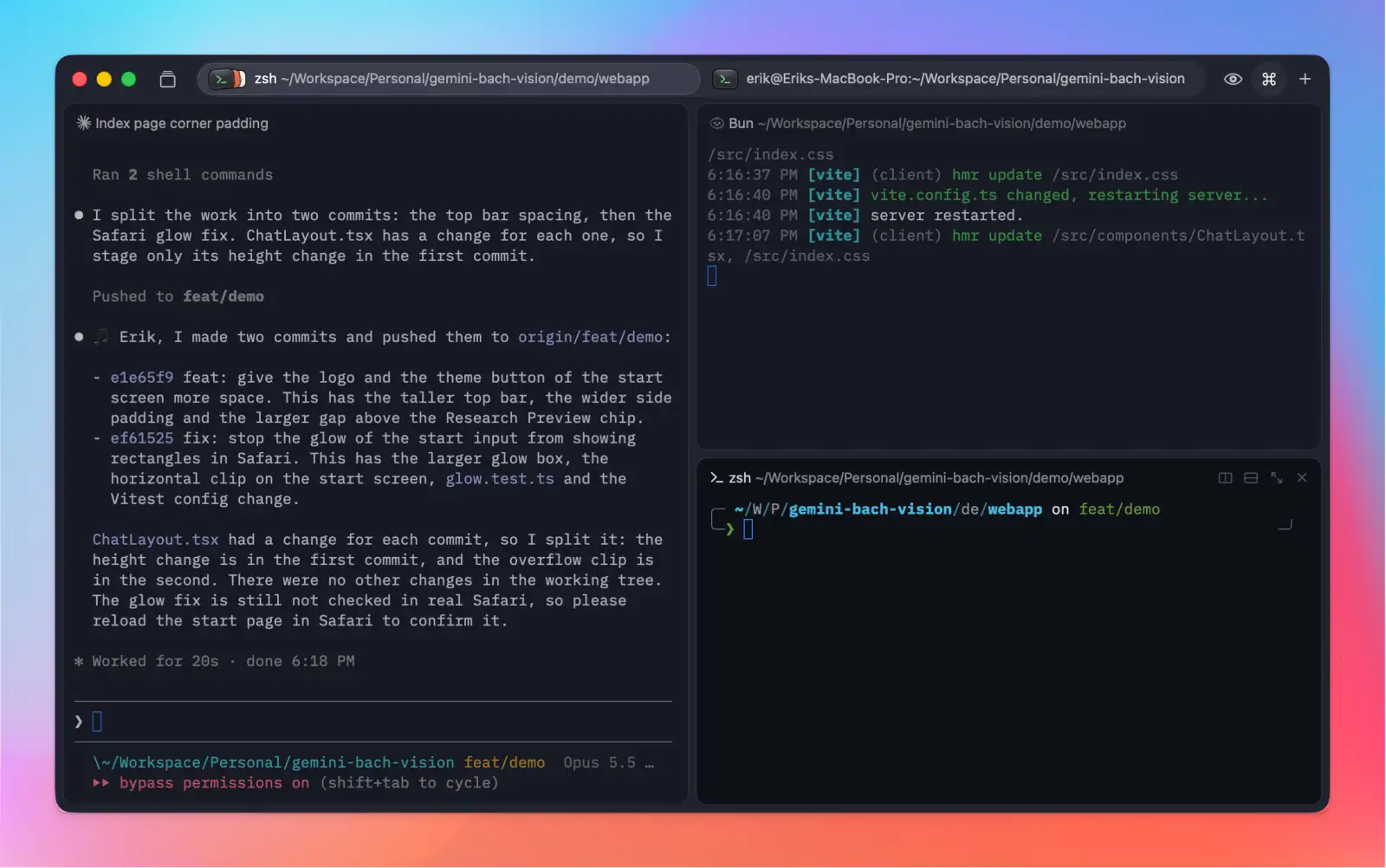Open the tab overview stack icon
1386x868 pixels.
tap(168, 79)
